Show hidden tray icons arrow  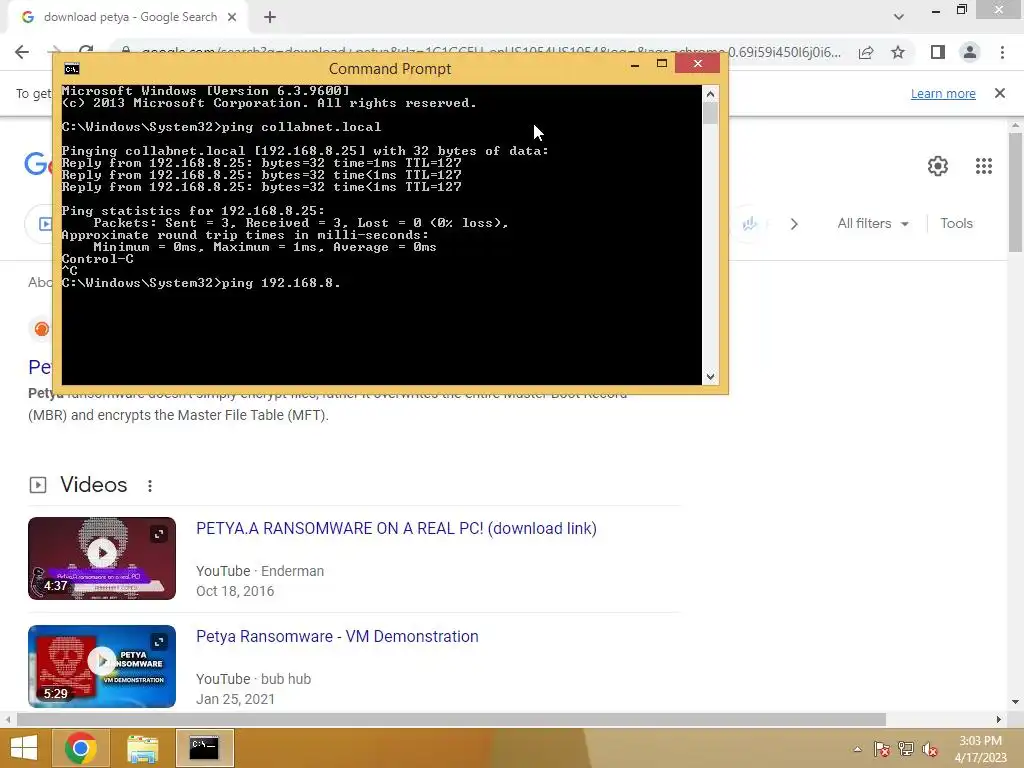pyautogui.click(x=857, y=749)
